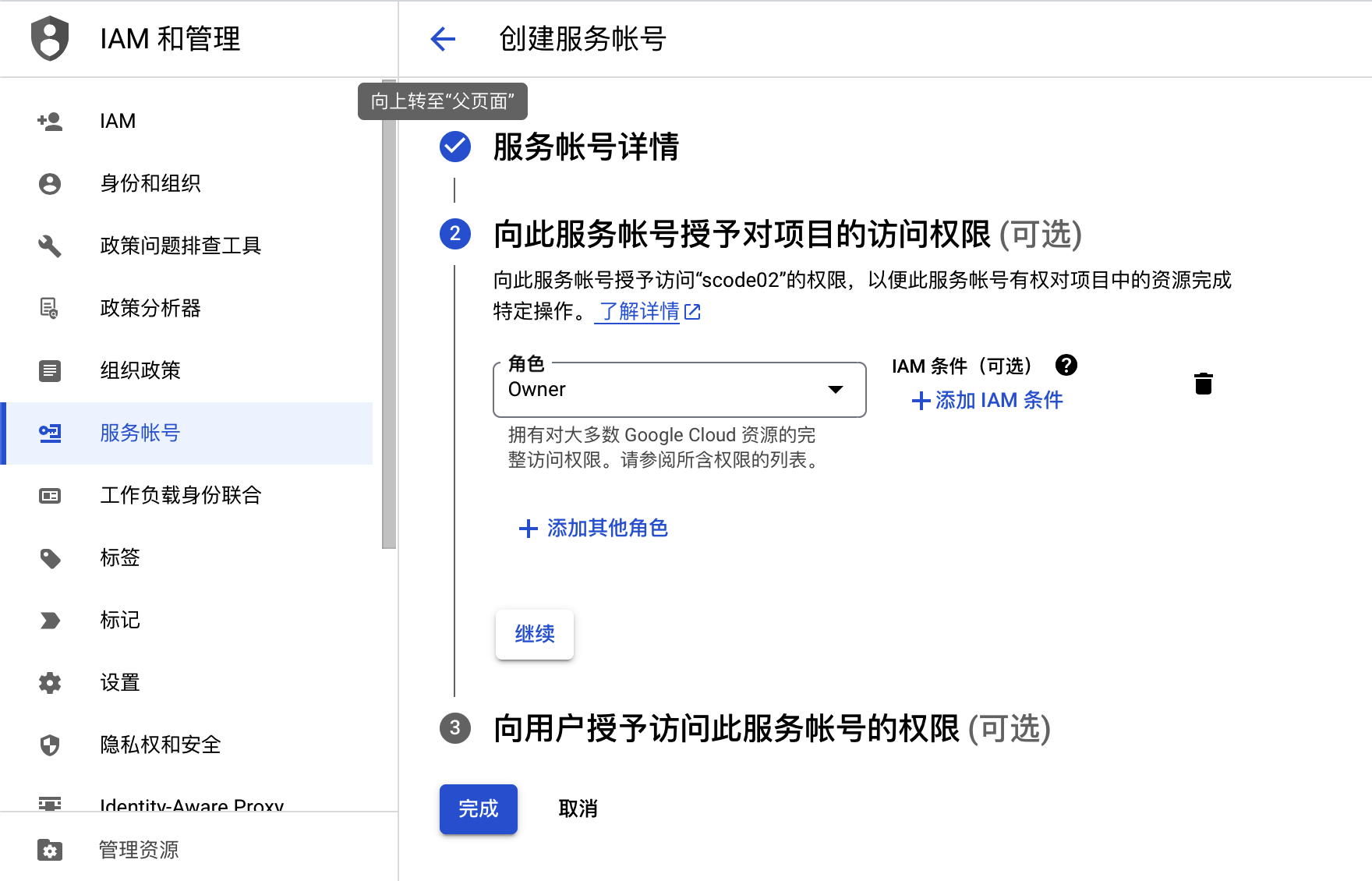Screen dimensions: 1372x881
Task: Open 组织政策 in the sidebar
Action: click(139, 370)
